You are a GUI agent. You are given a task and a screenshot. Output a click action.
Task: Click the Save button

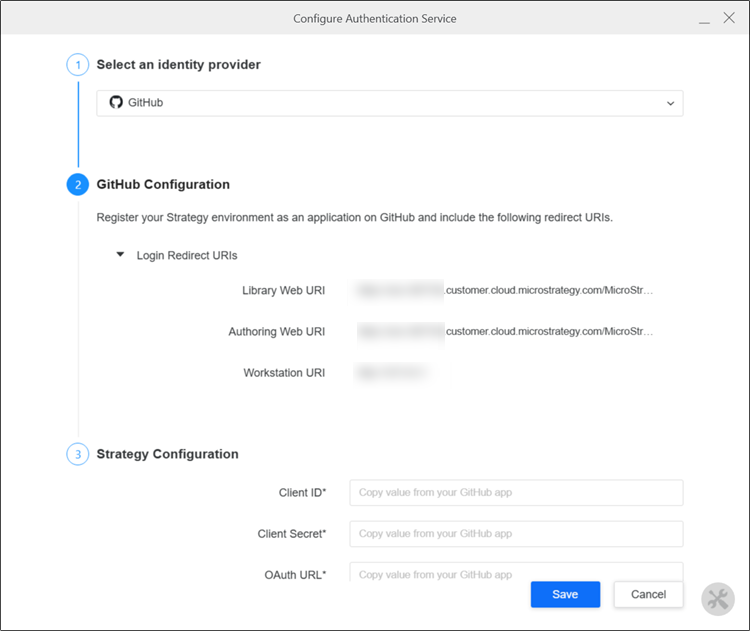click(x=565, y=594)
